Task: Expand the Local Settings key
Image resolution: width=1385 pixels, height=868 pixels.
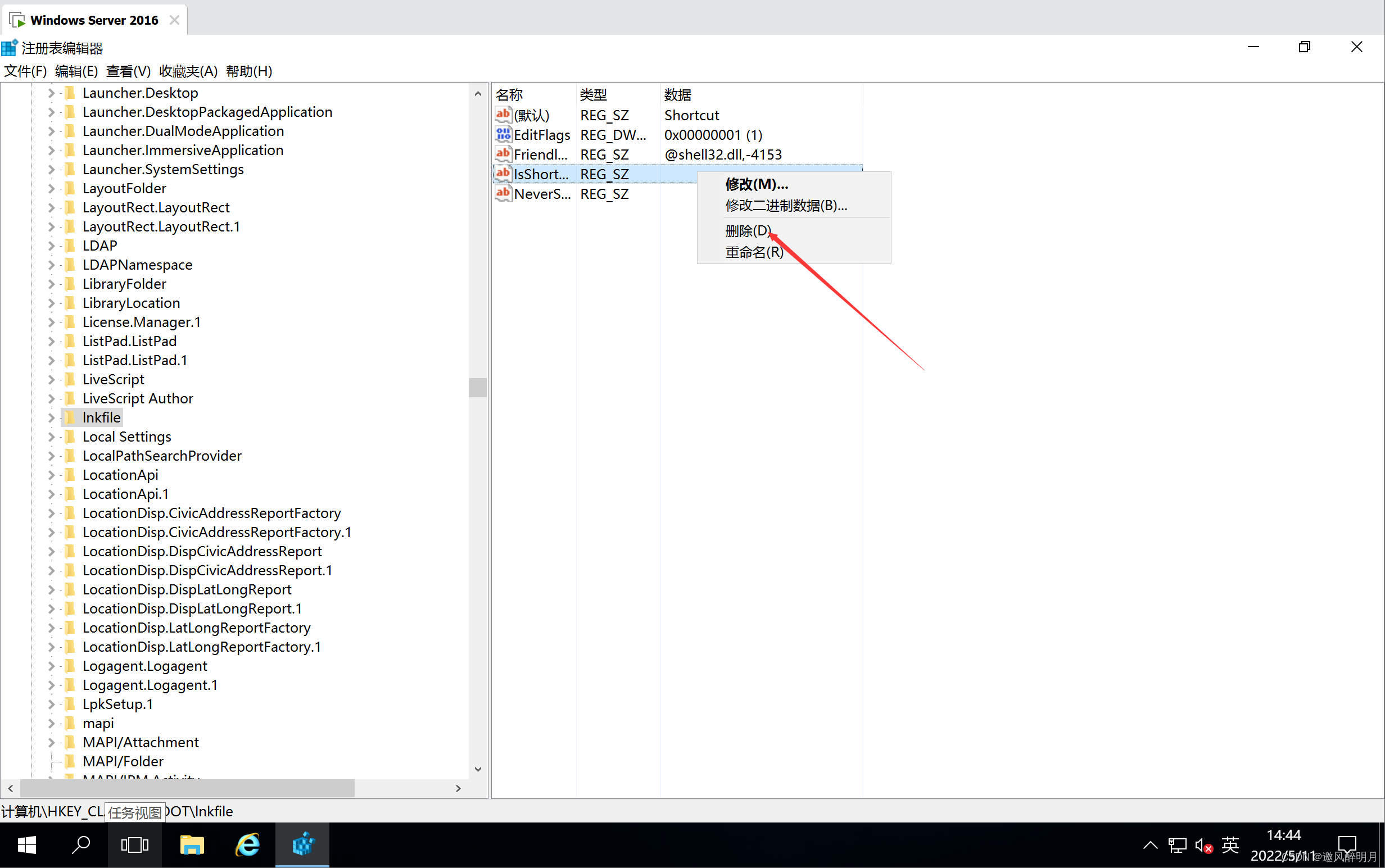Action: click(x=51, y=437)
